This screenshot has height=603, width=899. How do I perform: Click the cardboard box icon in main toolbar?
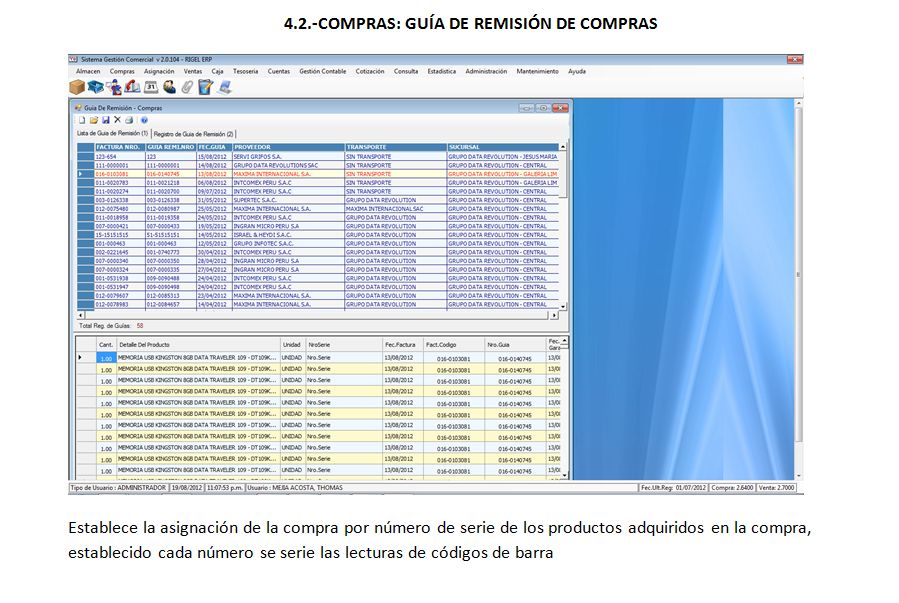(x=78, y=87)
